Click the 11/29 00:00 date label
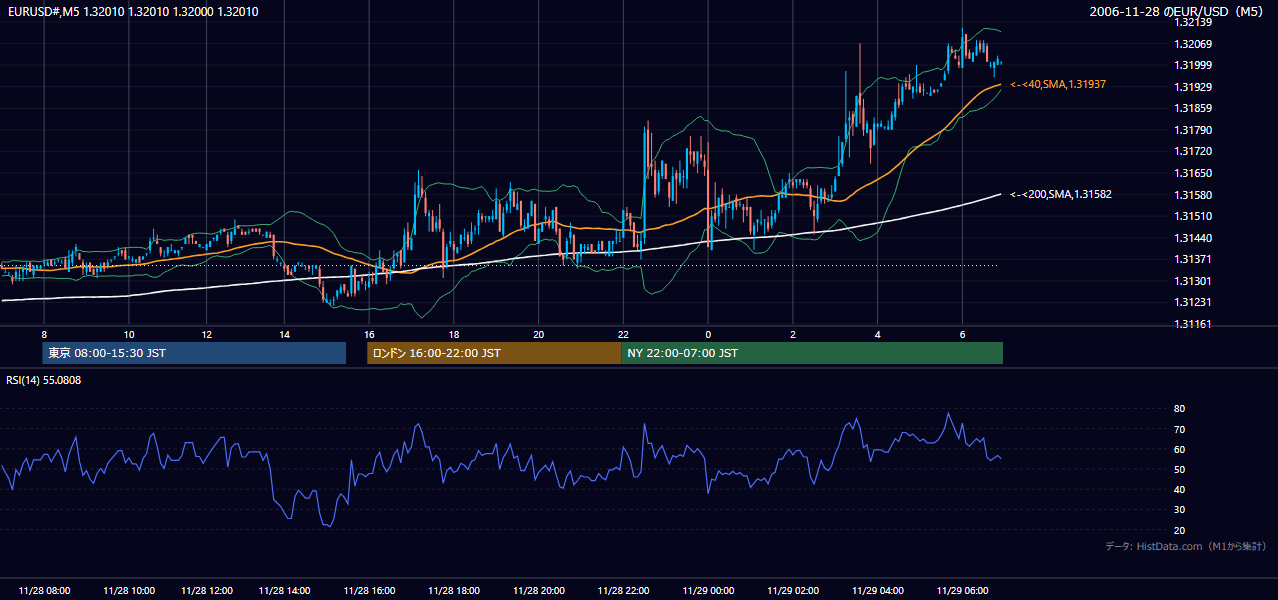 point(708,591)
